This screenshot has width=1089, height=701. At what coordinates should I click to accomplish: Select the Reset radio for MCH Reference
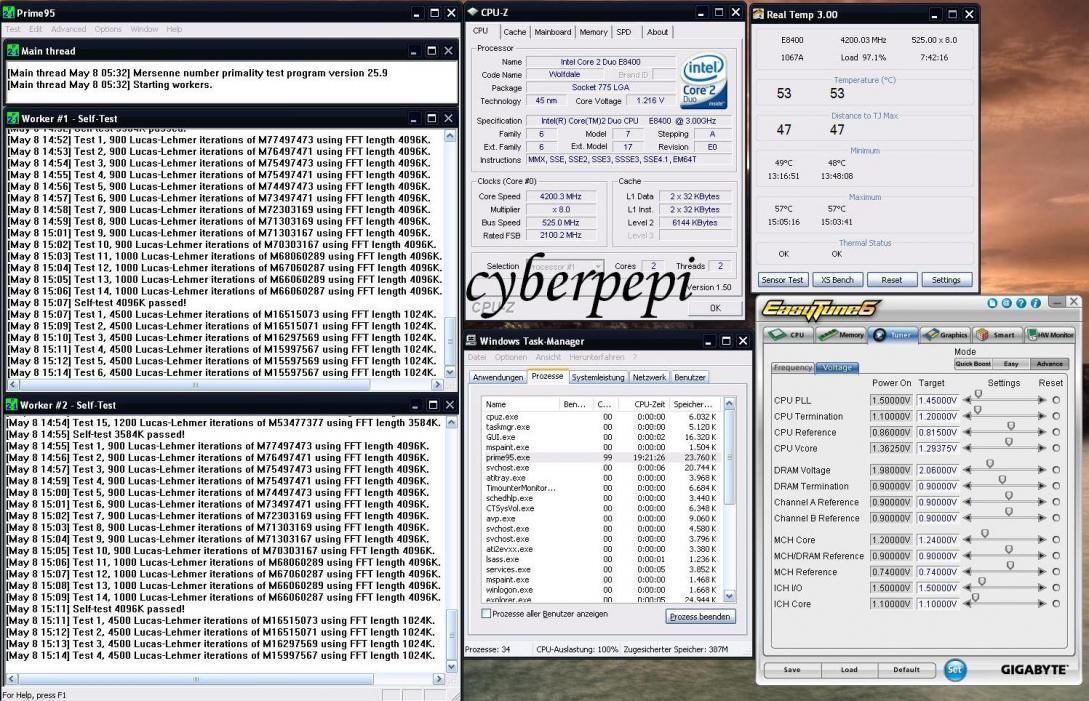point(1056,572)
